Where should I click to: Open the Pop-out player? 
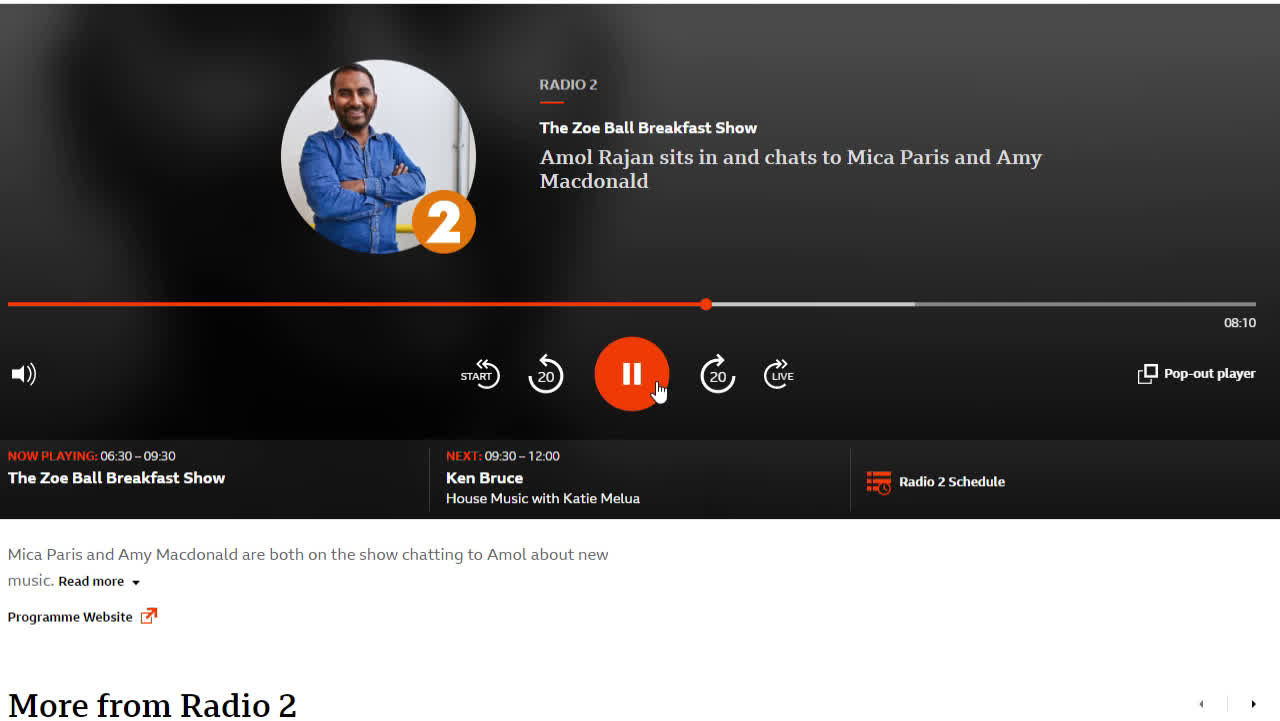[x=1196, y=374]
